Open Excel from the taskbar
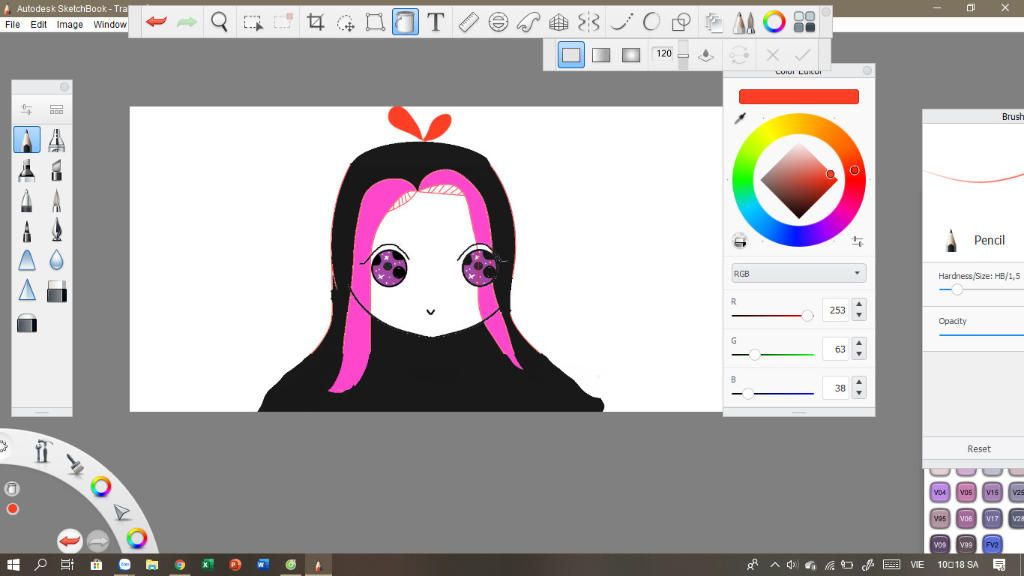This screenshot has height=576, width=1024. (x=208, y=565)
